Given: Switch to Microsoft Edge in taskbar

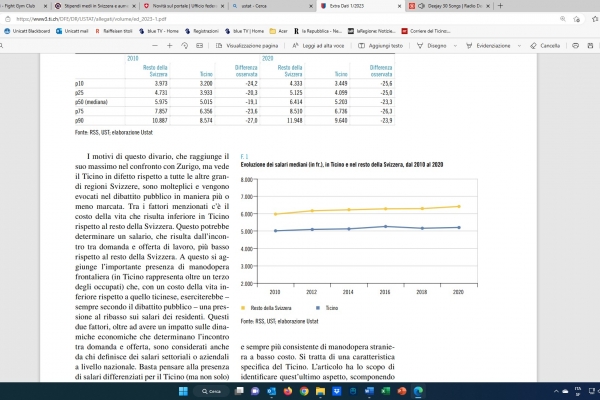Looking at the screenshot, I should tap(418, 391).
